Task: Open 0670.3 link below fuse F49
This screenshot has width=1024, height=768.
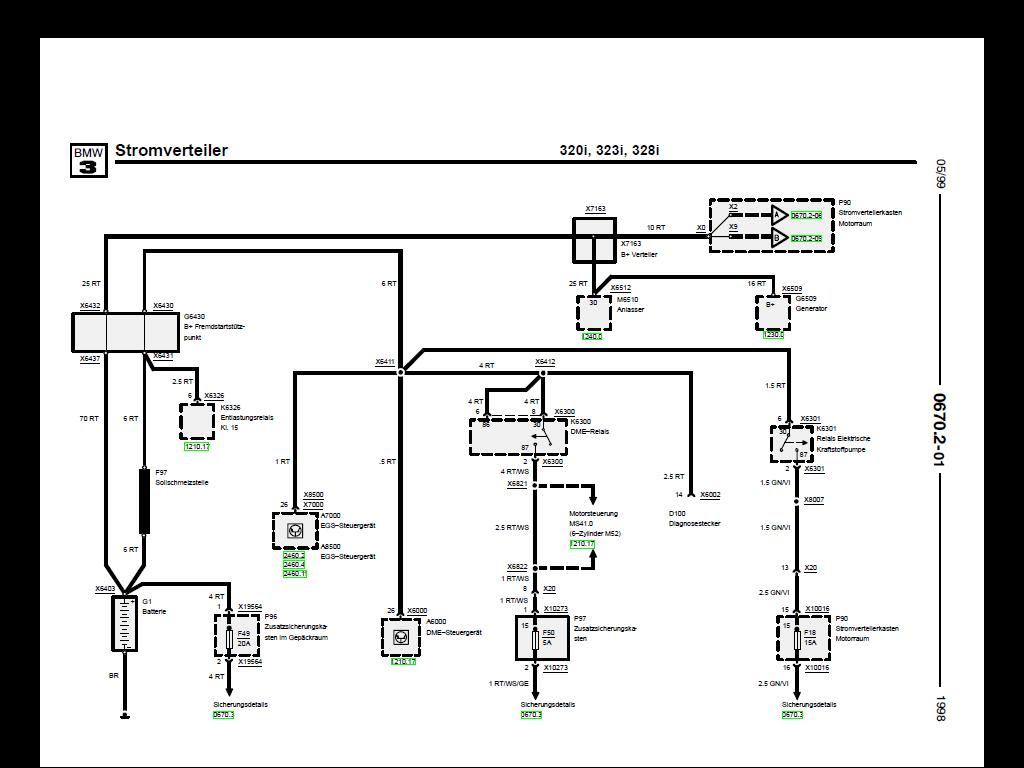Action: pyautogui.click(x=223, y=715)
